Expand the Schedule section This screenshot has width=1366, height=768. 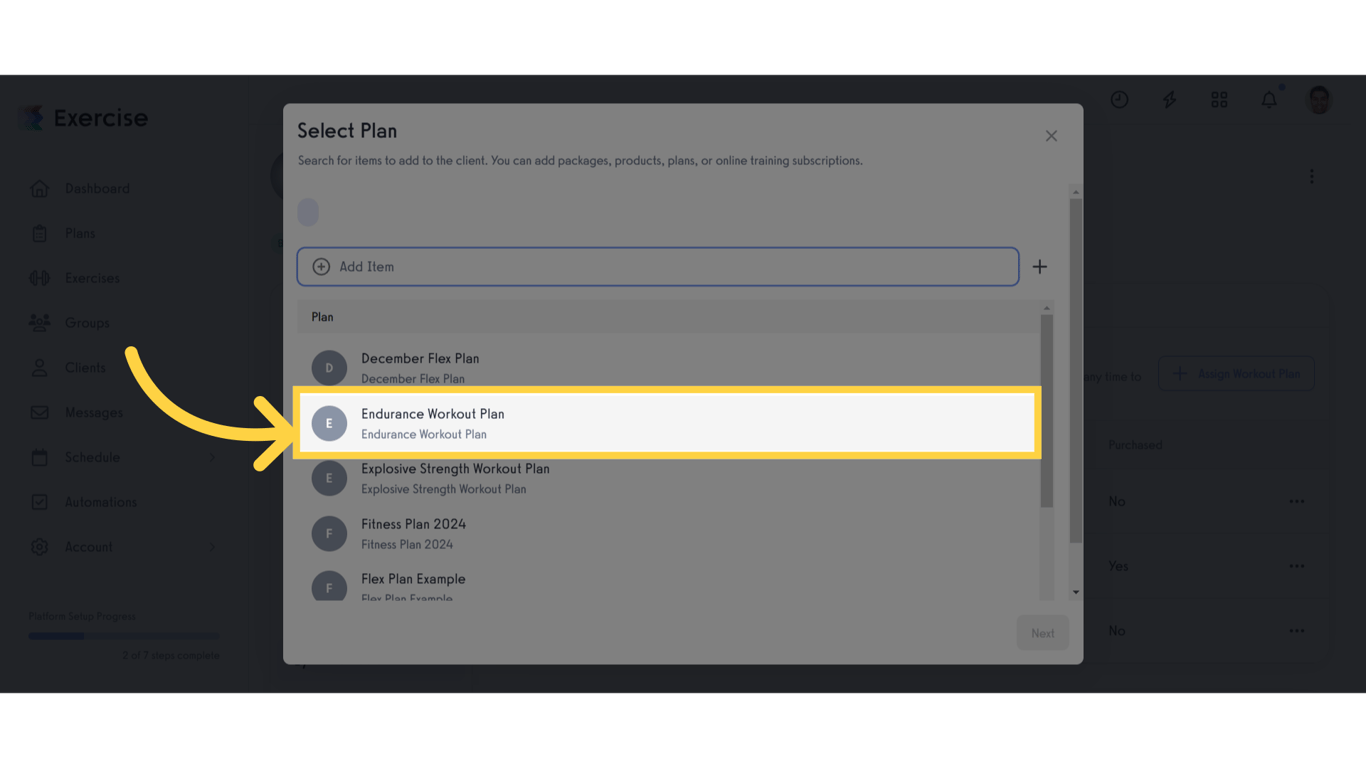pyautogui.click(x=211, y=457)
